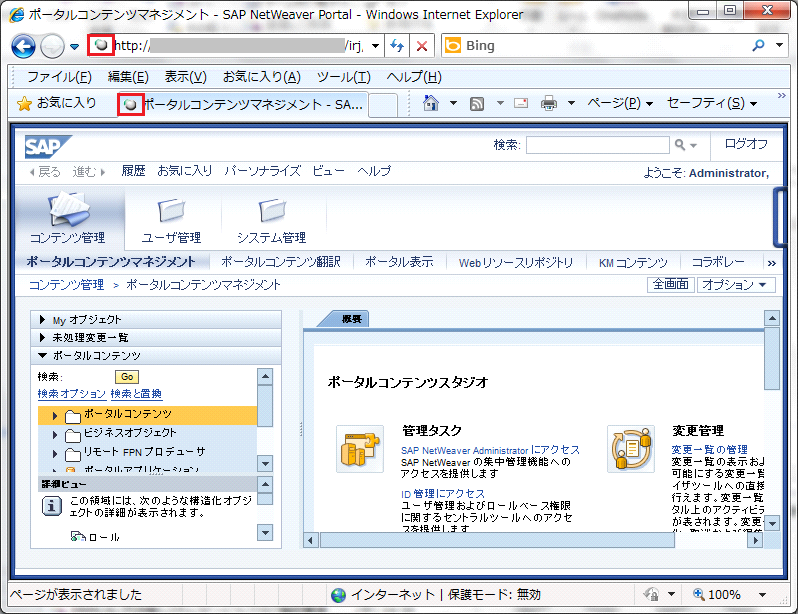Click the SAP logo
This screenshot has height=614, width=798.
coord(47,147)
